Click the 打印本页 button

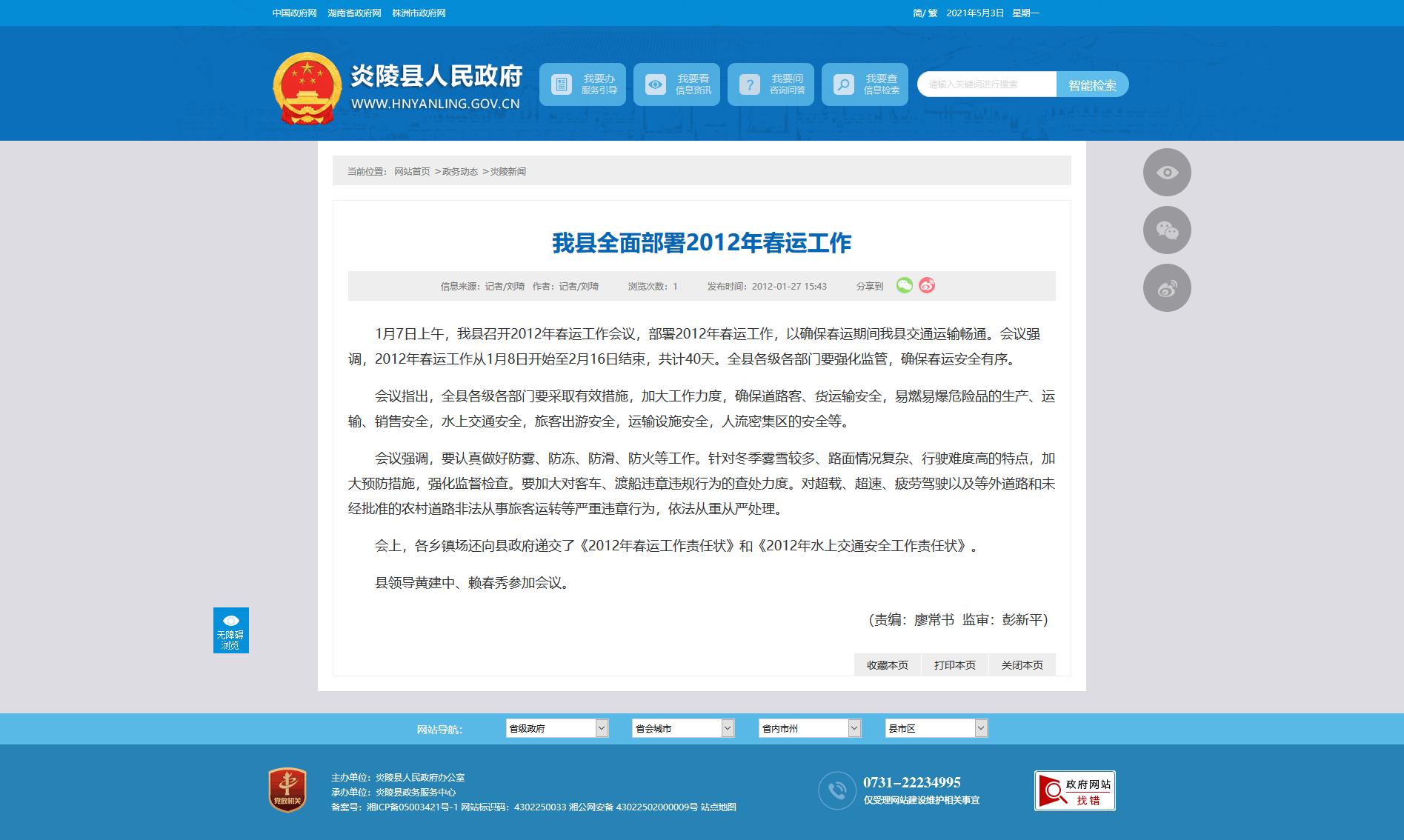pyautogui.click(x=954, y=665)
